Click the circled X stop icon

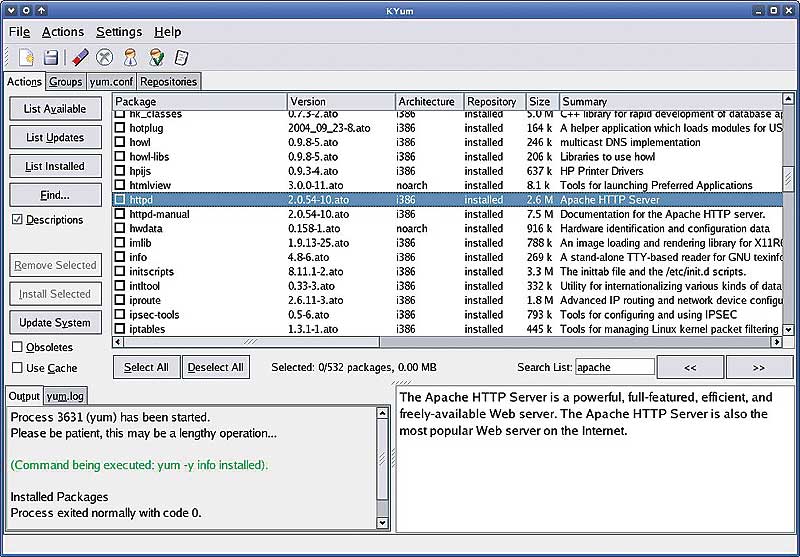[105, 57]
